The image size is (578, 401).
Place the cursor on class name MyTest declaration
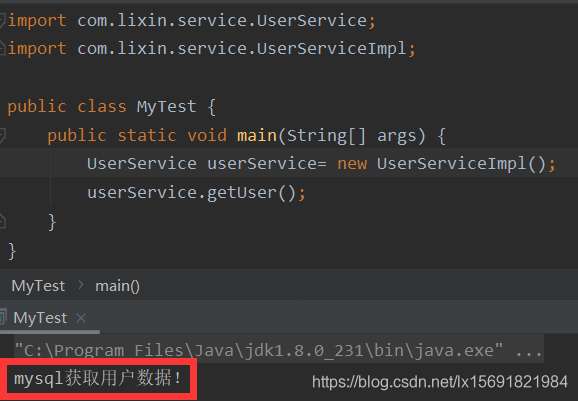(166, 107)
